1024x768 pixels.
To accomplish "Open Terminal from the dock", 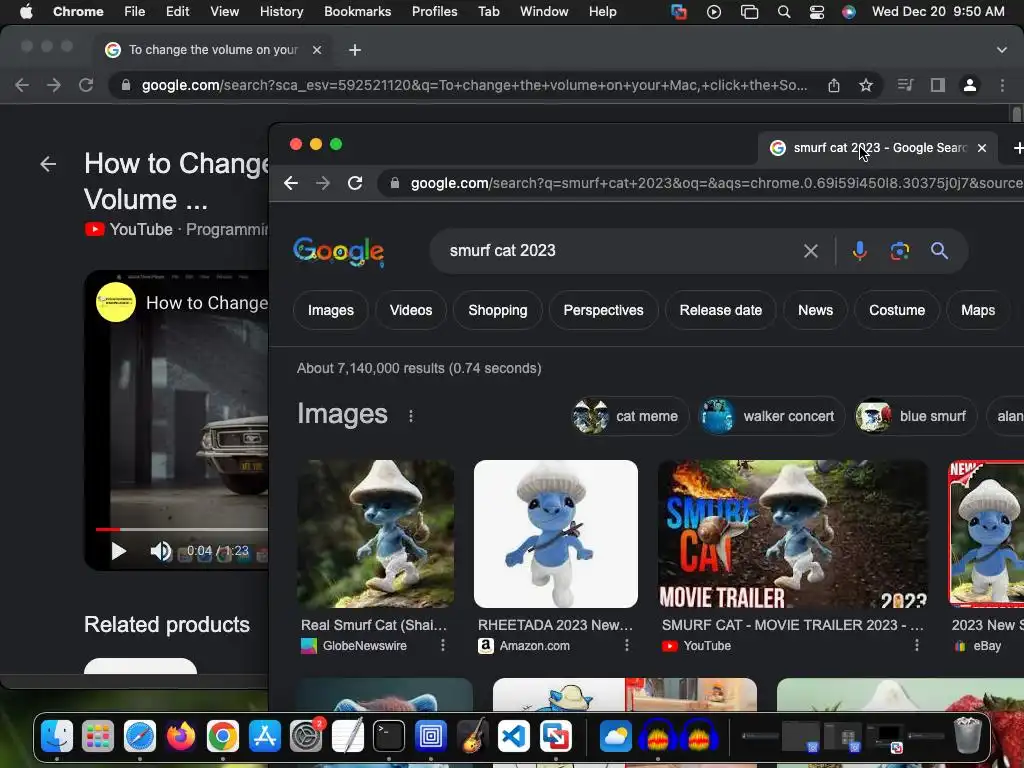I will pos(389,737).
